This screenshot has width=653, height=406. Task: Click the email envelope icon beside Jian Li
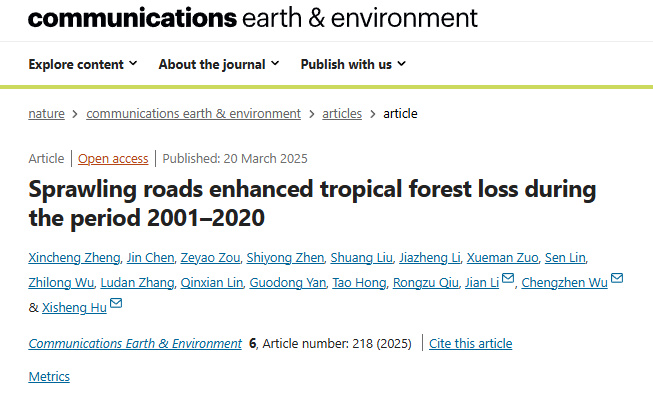coord(508,279)
